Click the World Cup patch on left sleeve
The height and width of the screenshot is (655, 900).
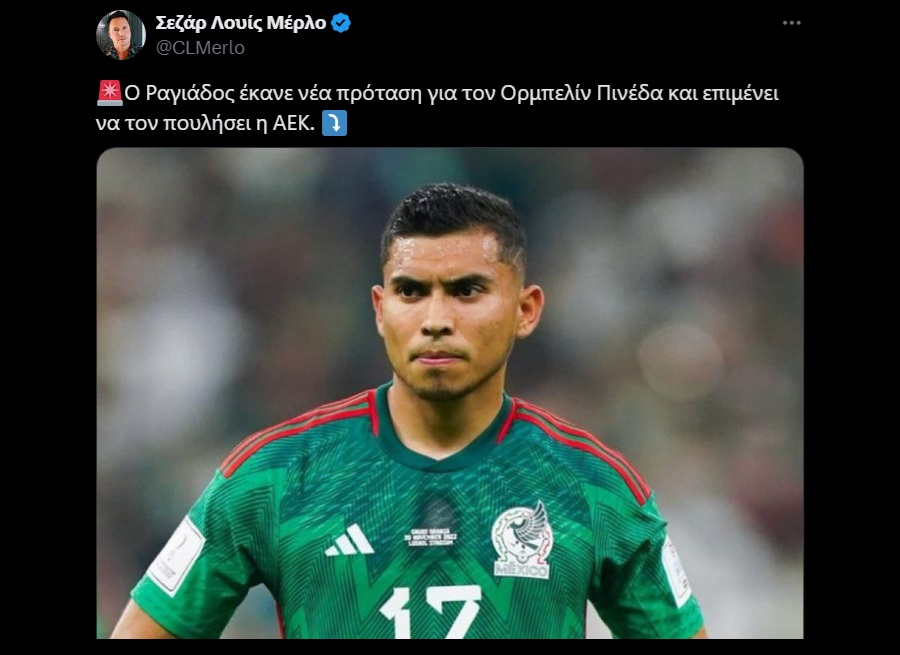click(x=176, y=555)
